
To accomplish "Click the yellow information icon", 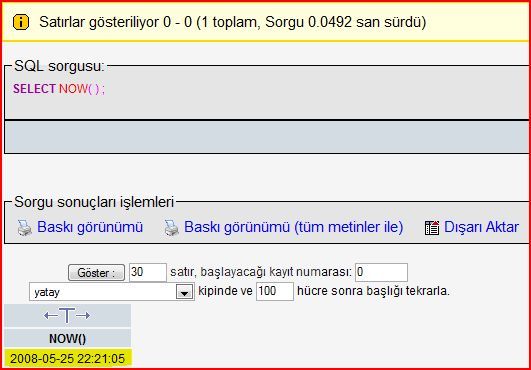I will 21,22.
